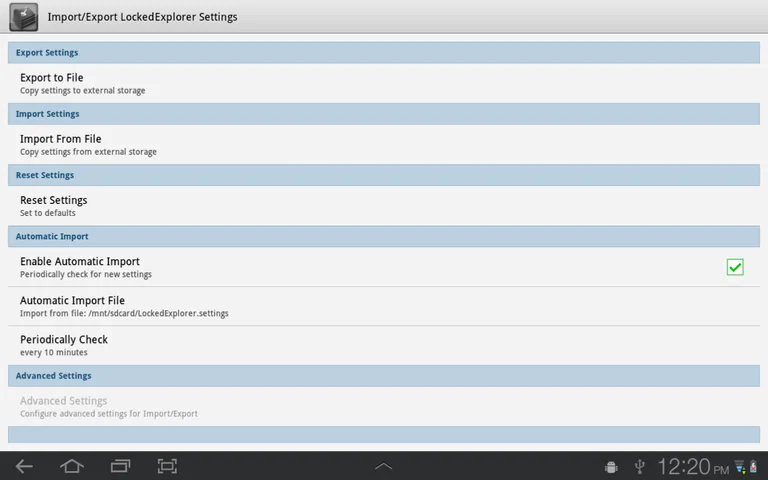This screenshot has height=480, width=768.
Task: Tap the 12:20 PM clock
Action: 693,466
